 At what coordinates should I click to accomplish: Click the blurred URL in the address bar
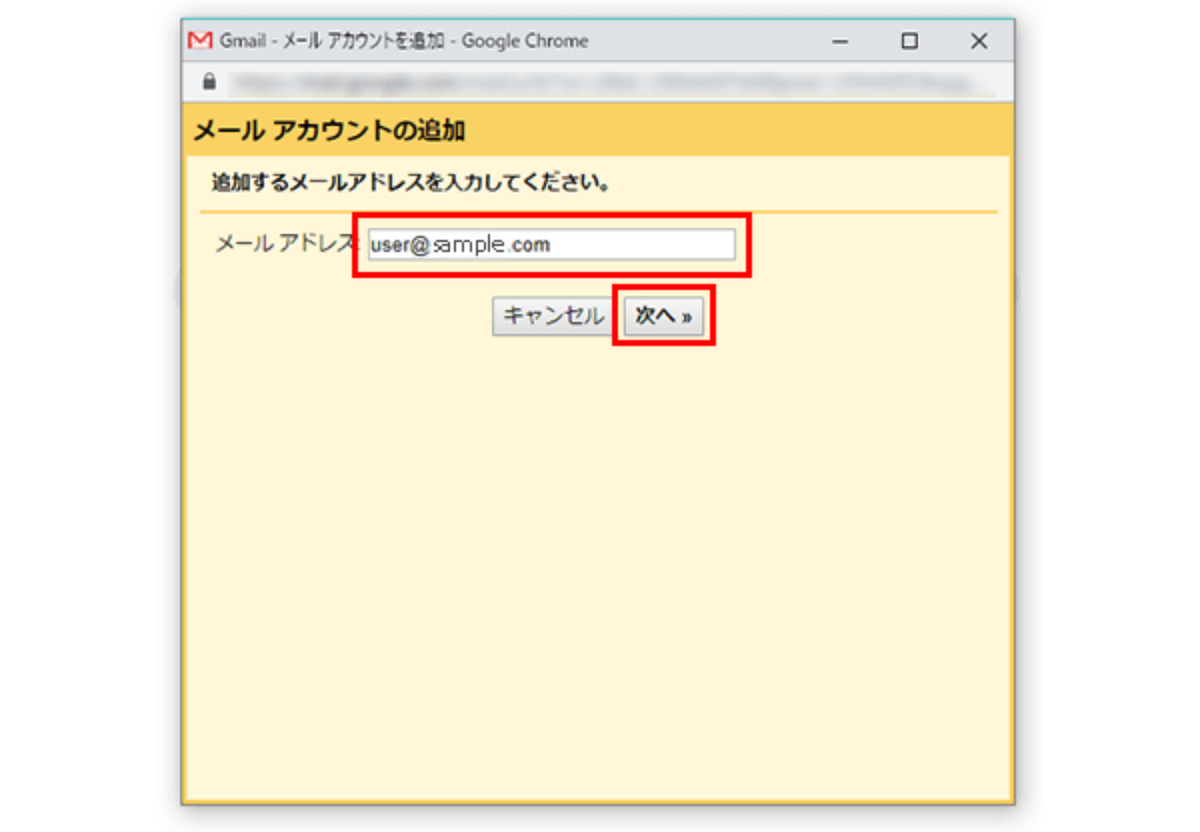click(600, 82)
